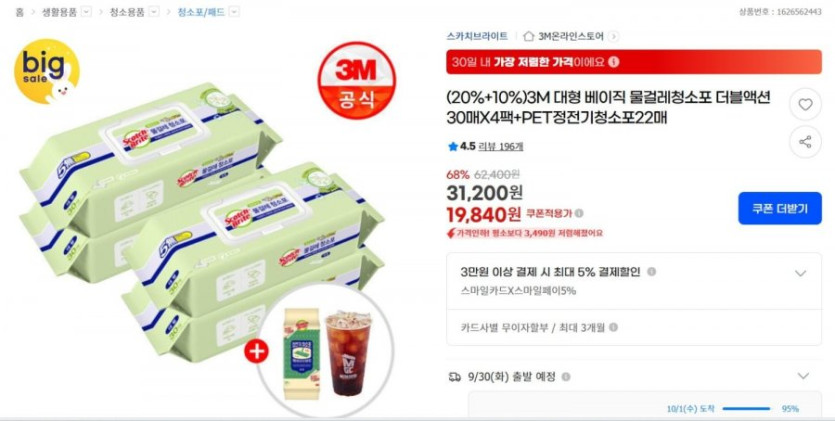Open the 리뷰 196개 link
Viewport: 835px width, 421px height.
[501, 146]
